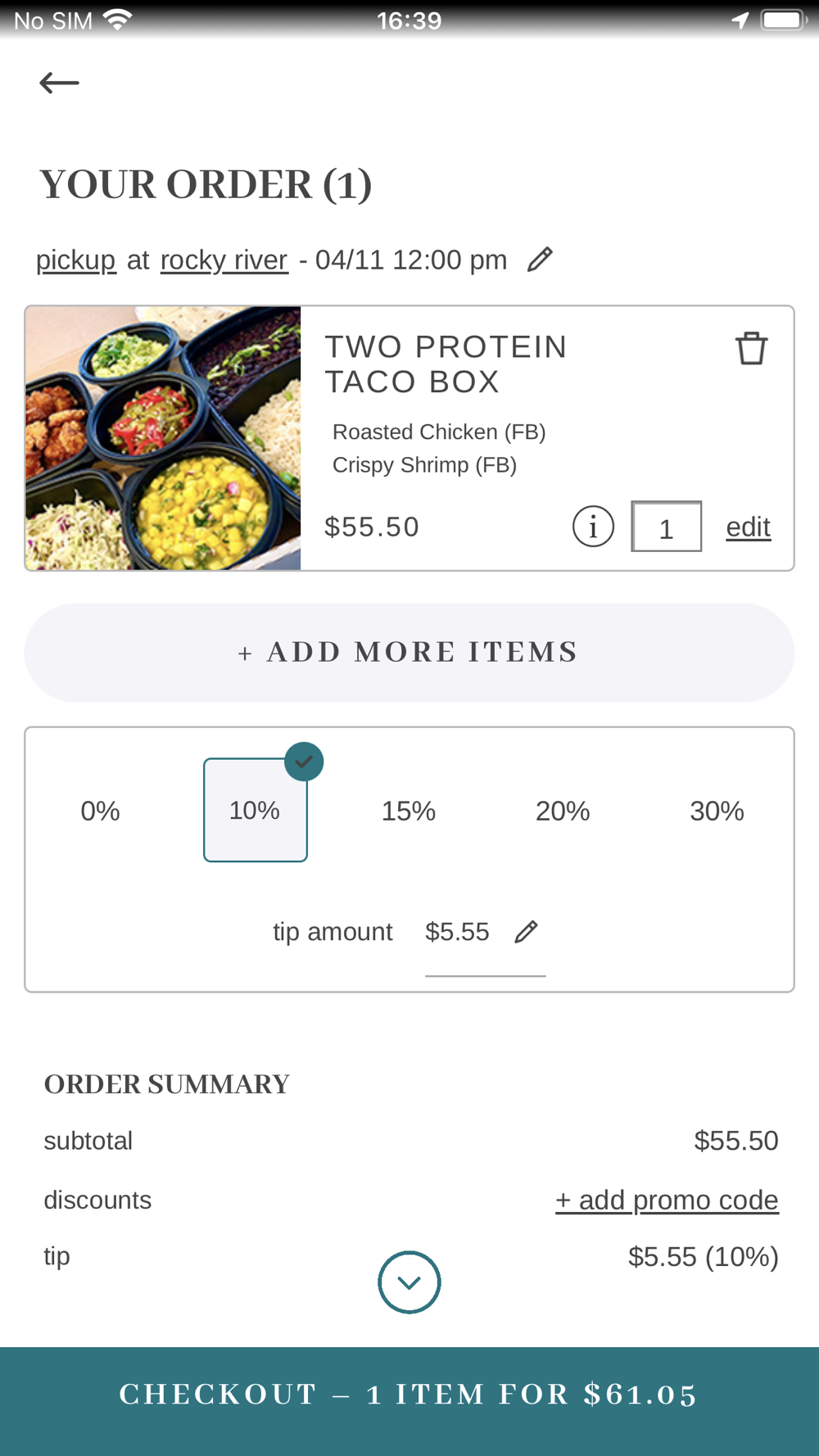Image resolution: width=819 pixels, height=1456 pixels.
Task: Select the 0% tip option
Action: click(x=100, y=811)
